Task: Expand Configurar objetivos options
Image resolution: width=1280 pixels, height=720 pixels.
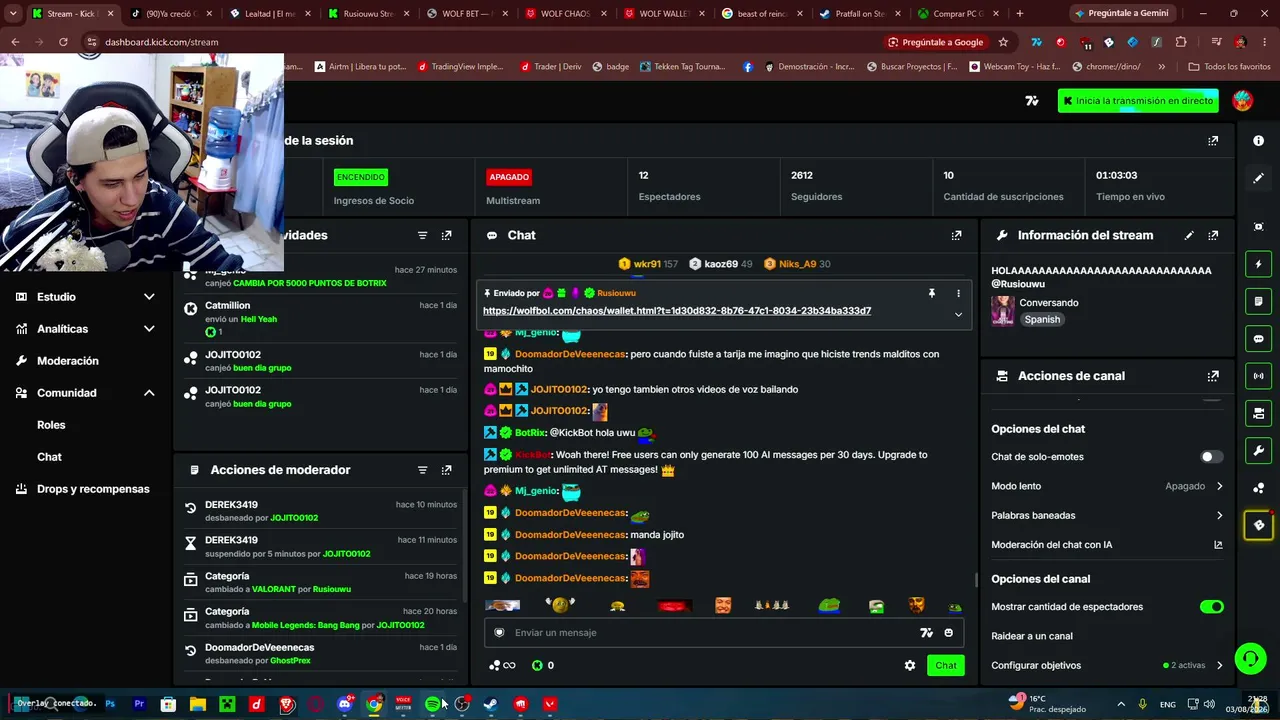Action: click(x=1107, y=665)
